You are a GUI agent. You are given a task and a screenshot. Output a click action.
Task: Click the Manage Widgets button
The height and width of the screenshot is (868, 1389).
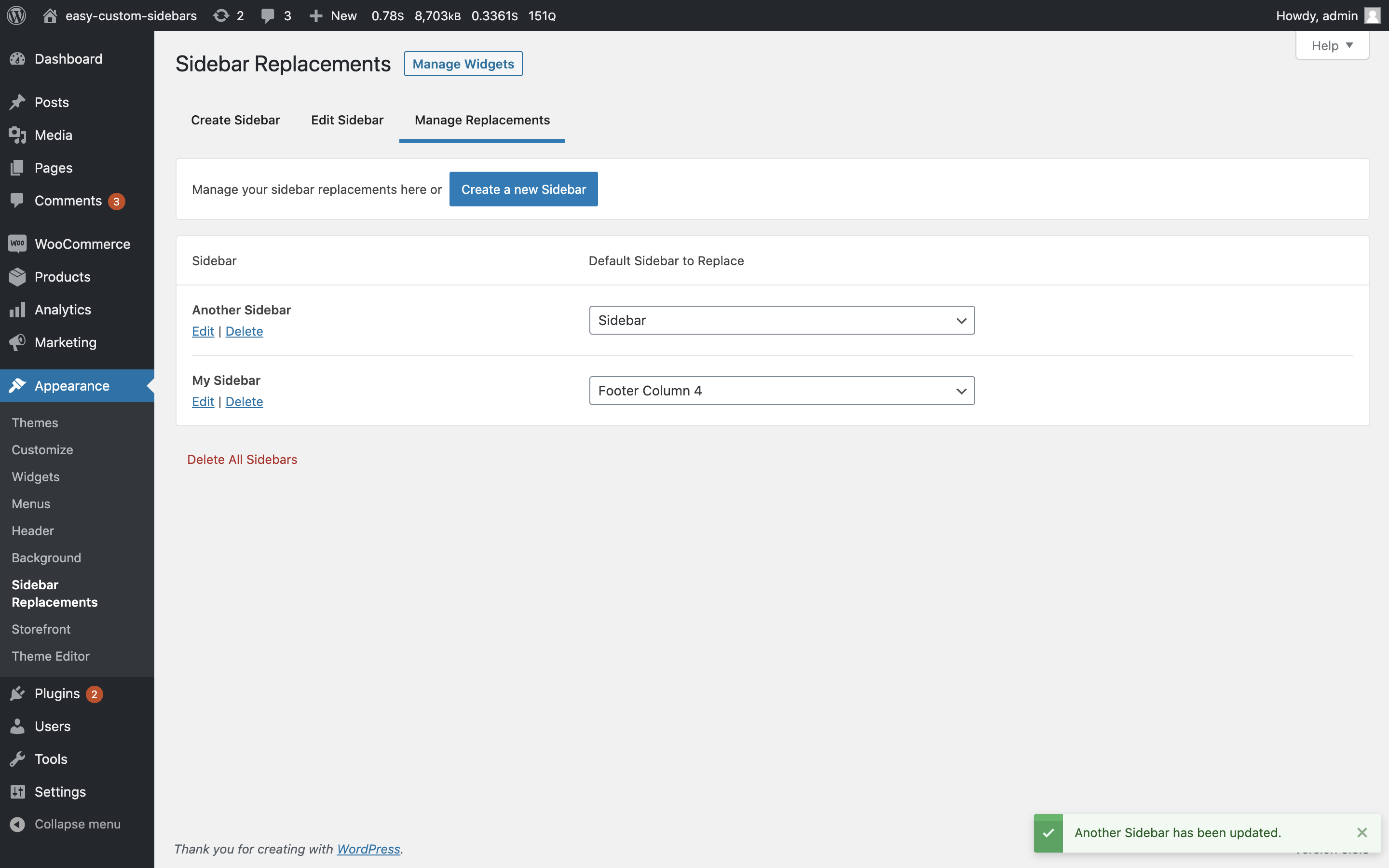pos(463,64)
